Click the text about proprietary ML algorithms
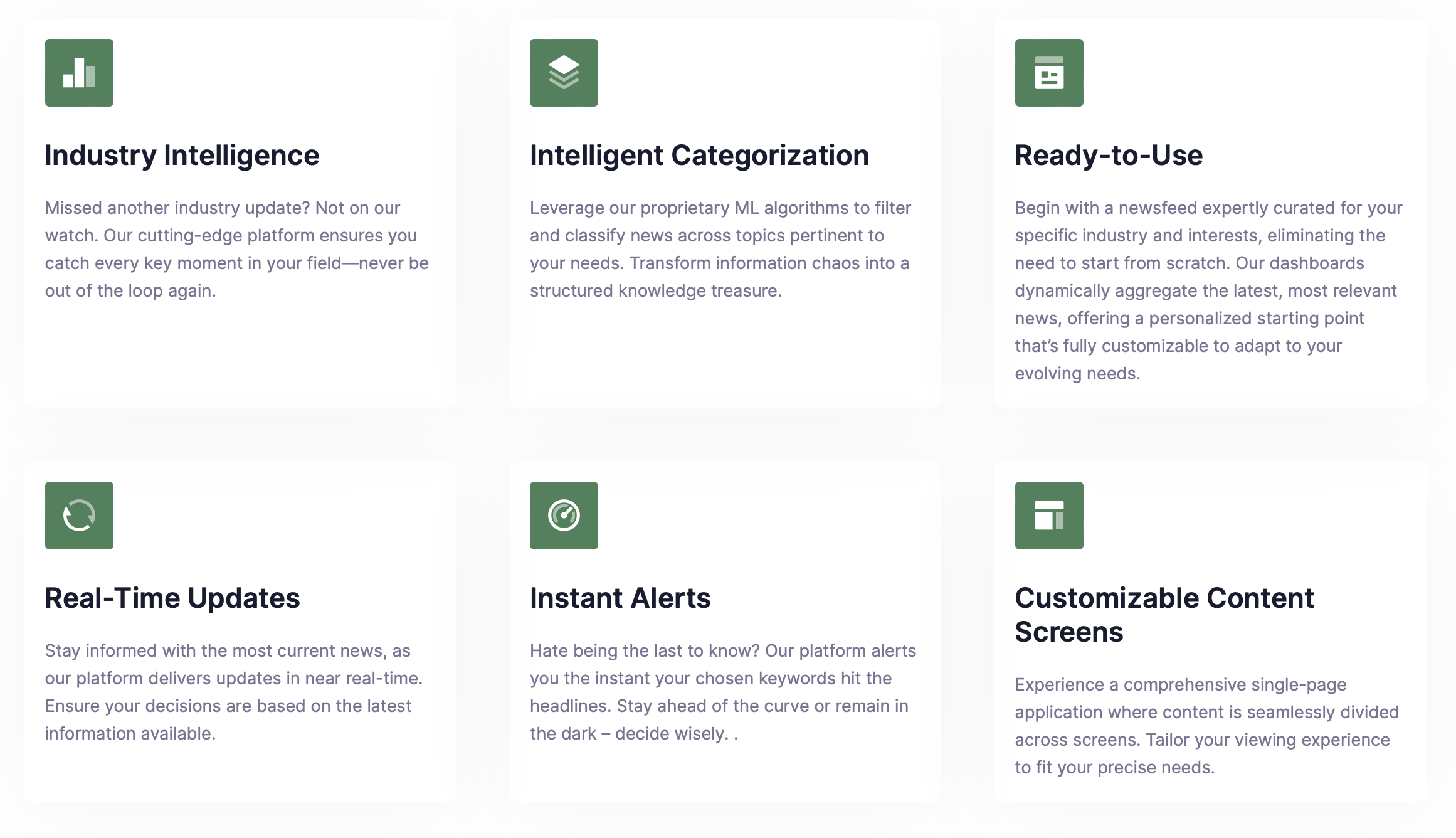The height and width of the screenshot is (838, 1456). pos(720,249)
